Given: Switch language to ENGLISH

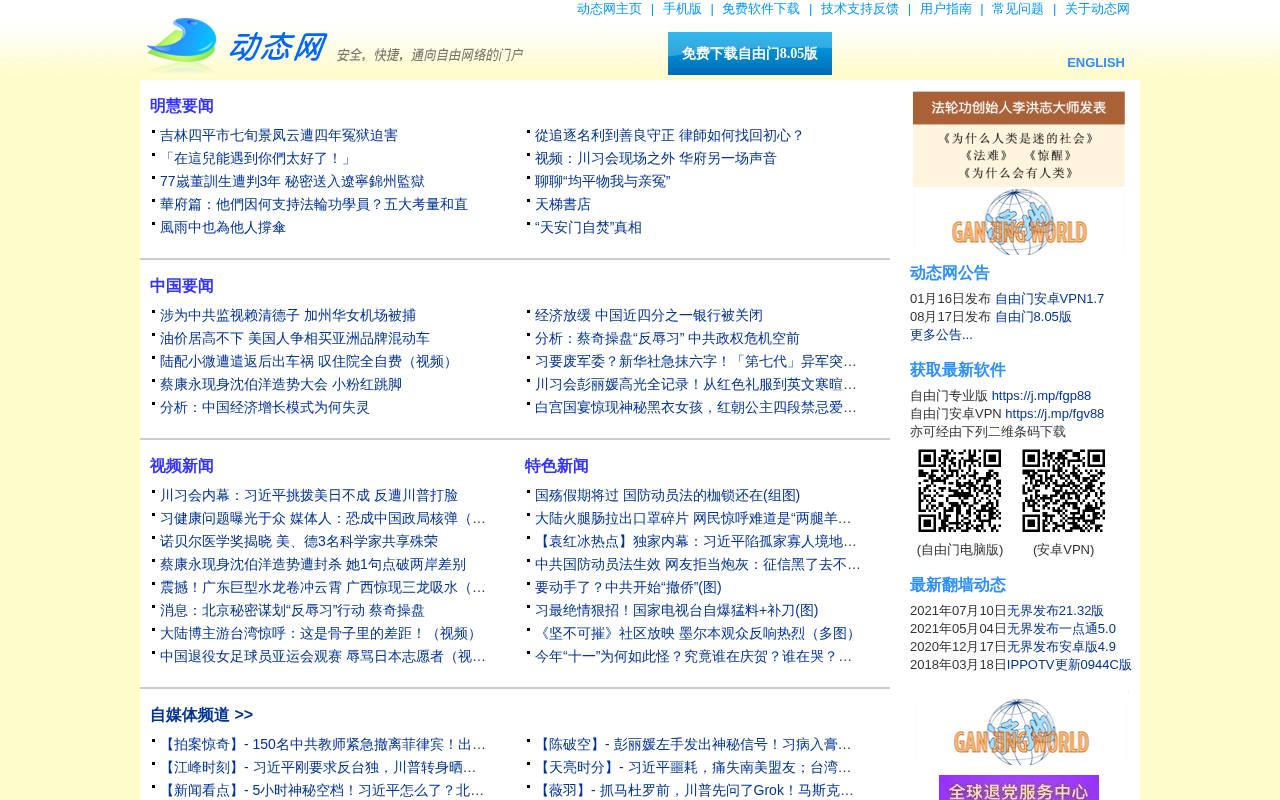Looking at the screenshot, I should [1096, 62].
